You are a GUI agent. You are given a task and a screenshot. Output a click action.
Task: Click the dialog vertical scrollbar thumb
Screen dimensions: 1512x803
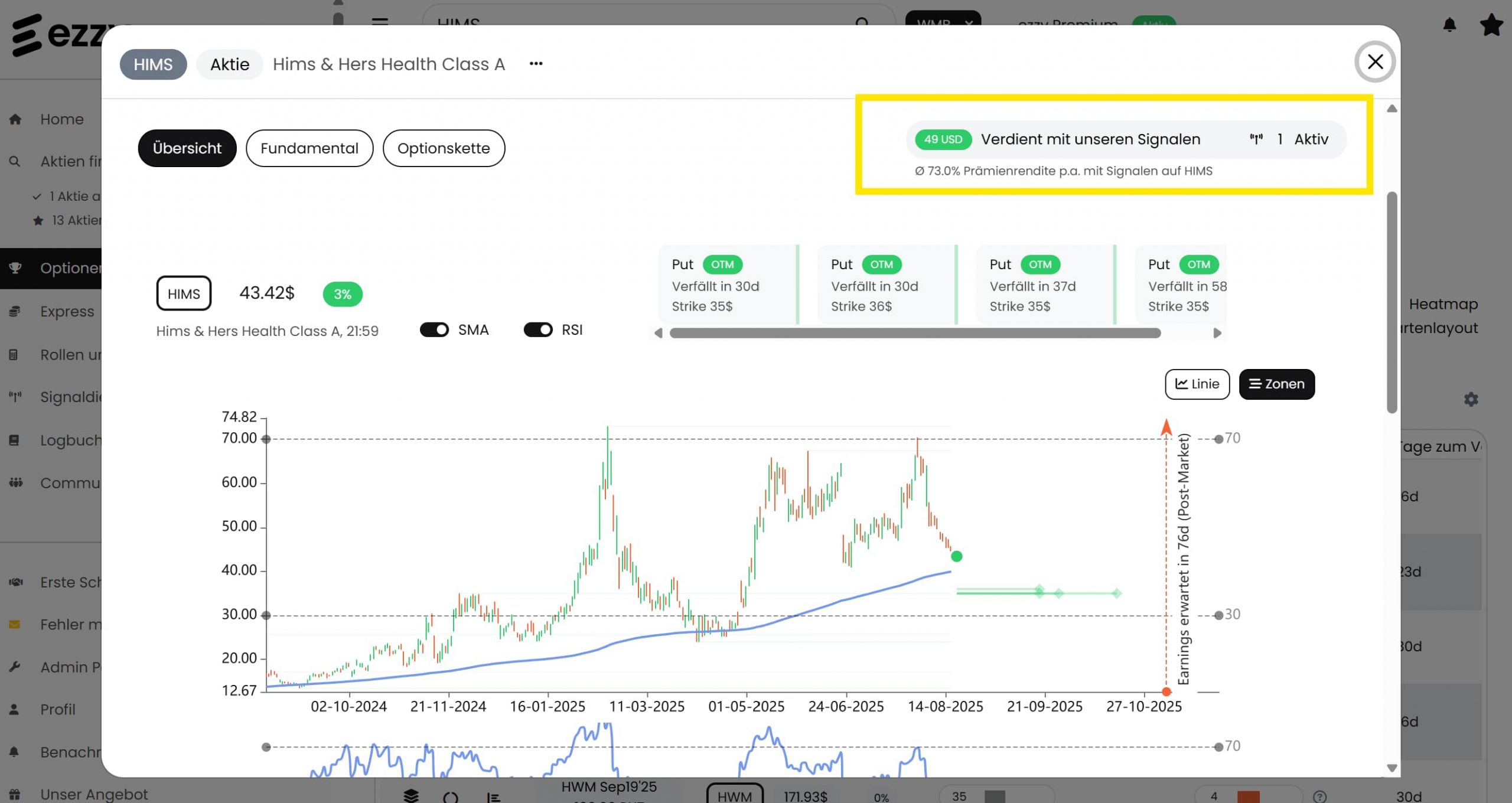[1392, 302]
